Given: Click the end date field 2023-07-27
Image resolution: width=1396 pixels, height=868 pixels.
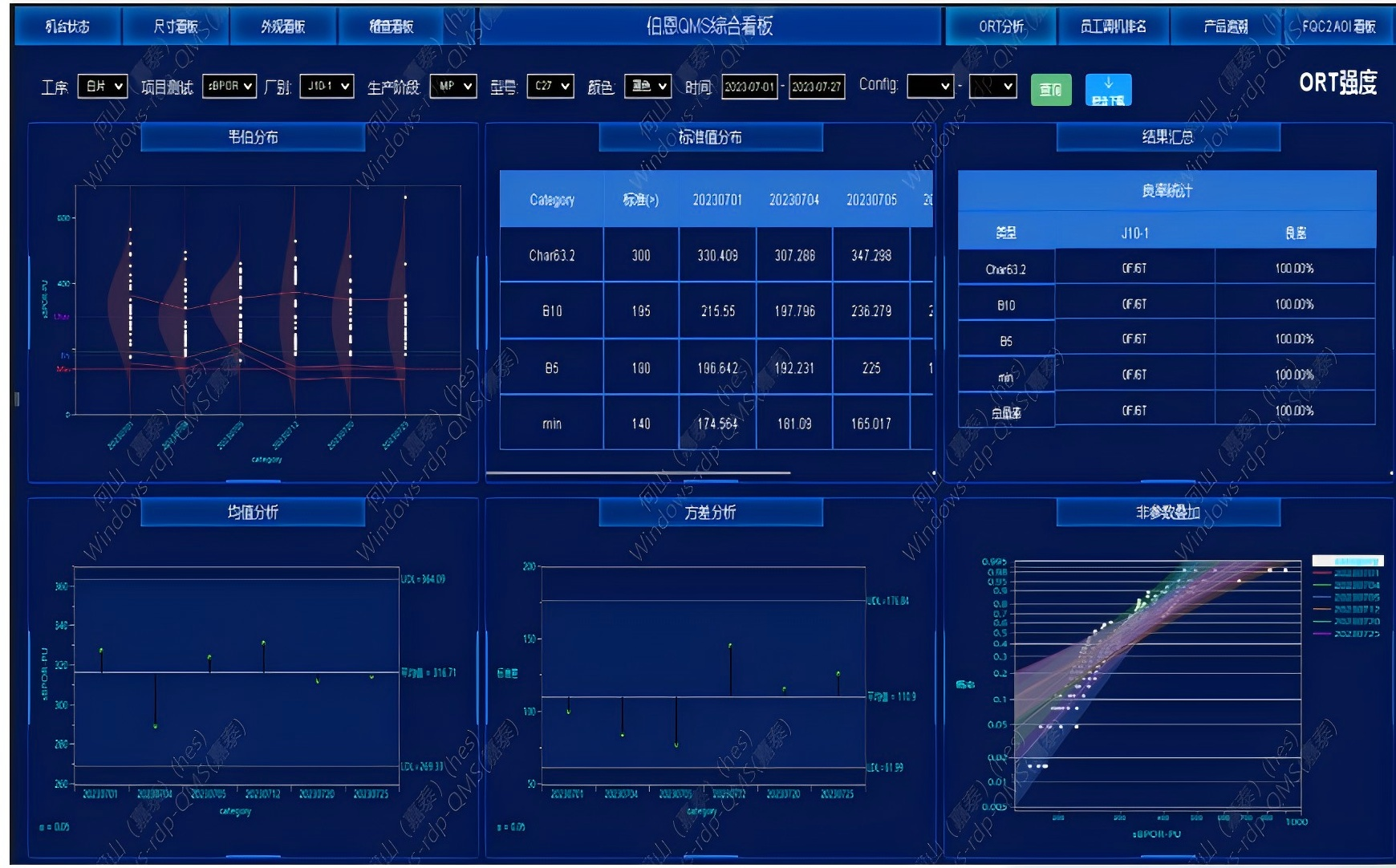Looking at the screenshot, I should pyautogui.click(x=817, y=87).
